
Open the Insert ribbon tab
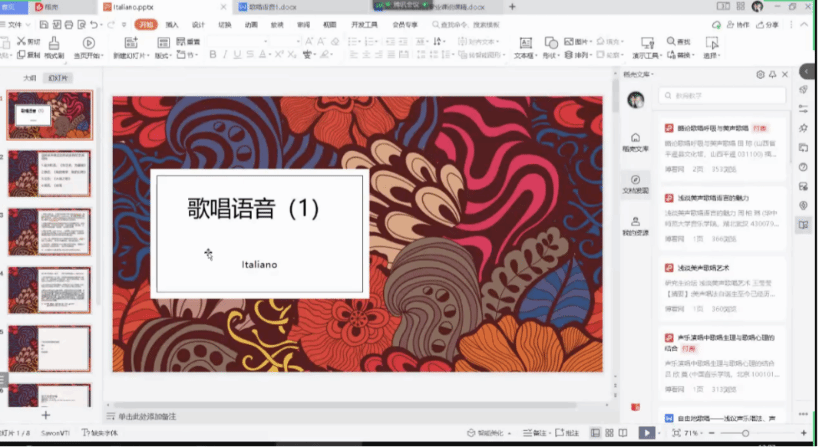click(173, 24)
